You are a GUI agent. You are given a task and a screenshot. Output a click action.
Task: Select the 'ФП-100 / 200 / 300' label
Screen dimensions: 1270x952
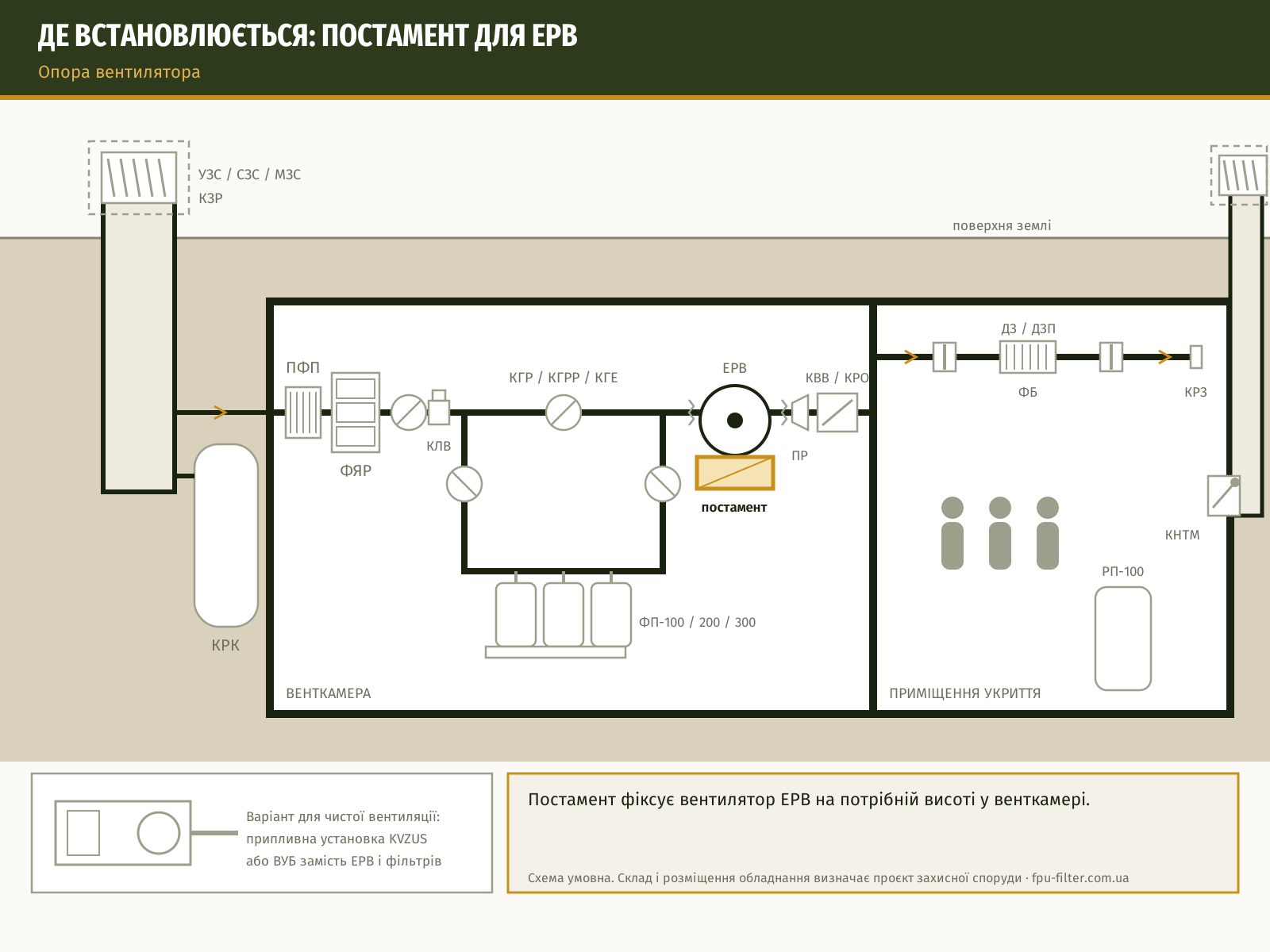click(x=698, y=623)
